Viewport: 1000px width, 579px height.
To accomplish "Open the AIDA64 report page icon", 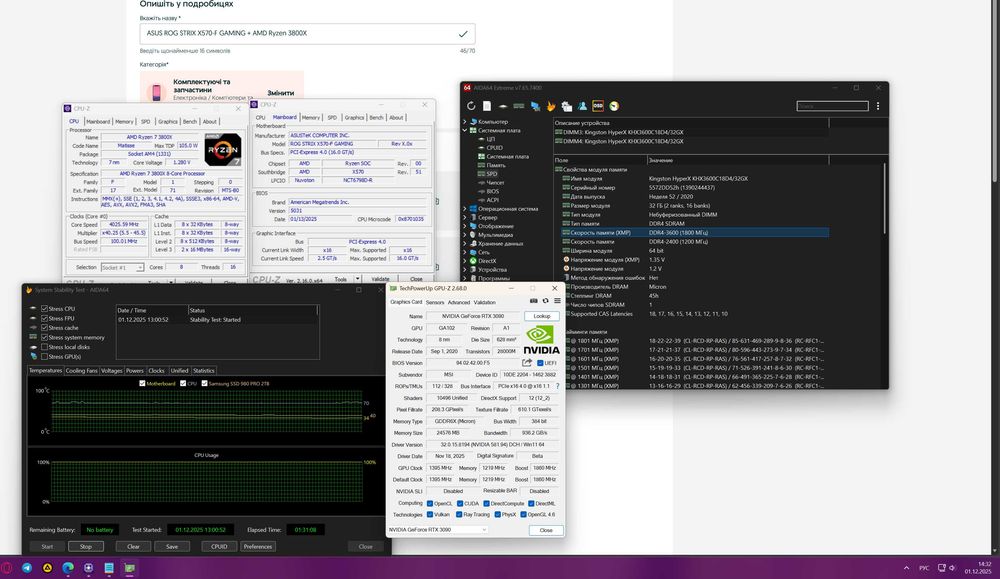I will (487, 106).
